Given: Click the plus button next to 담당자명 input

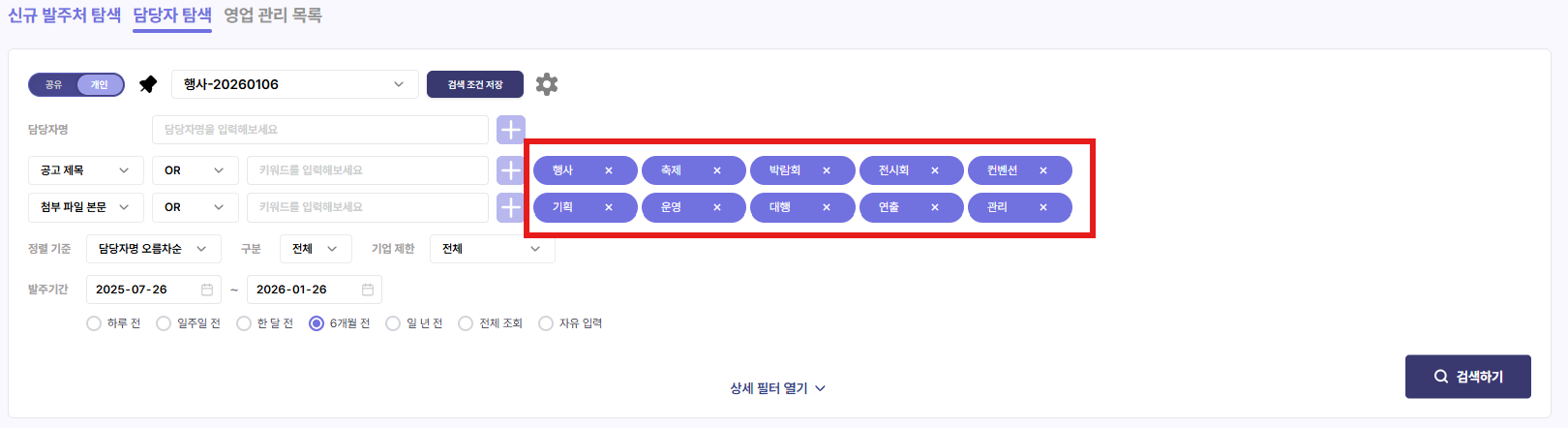Looking at the screenshot, I should point(510,129).
